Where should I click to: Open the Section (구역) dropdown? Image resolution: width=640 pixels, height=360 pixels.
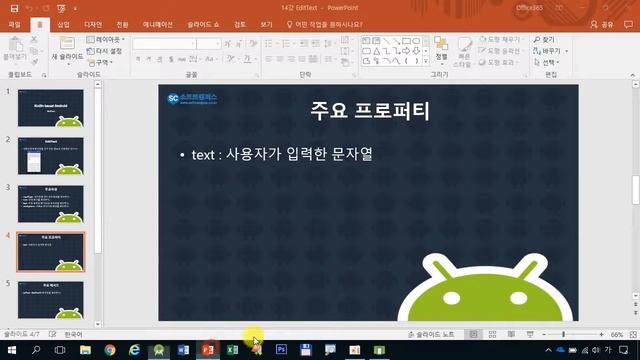pyautogui.click(x=100, y=62)
